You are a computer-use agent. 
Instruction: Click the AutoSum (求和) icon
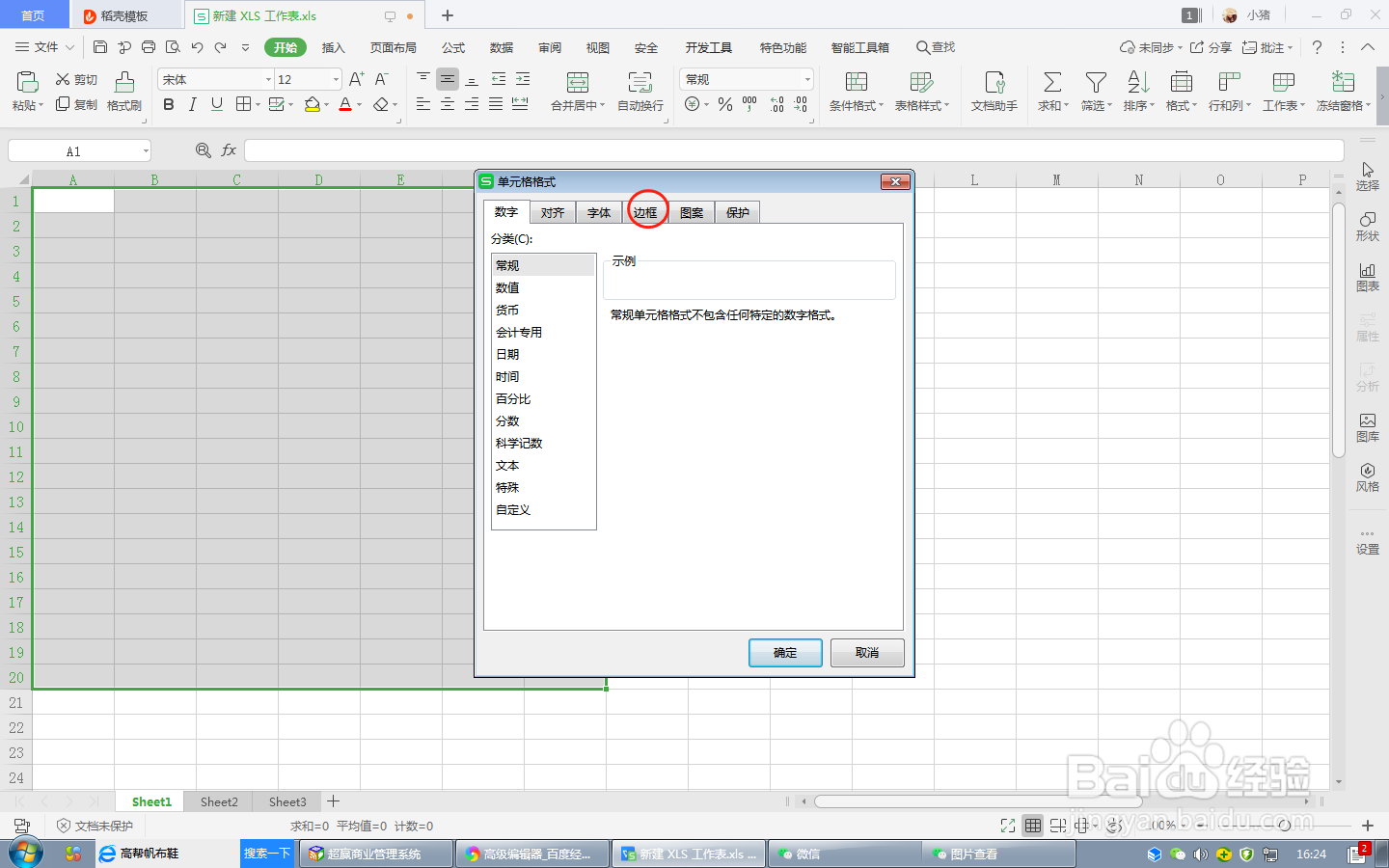tap(1052, 83)
